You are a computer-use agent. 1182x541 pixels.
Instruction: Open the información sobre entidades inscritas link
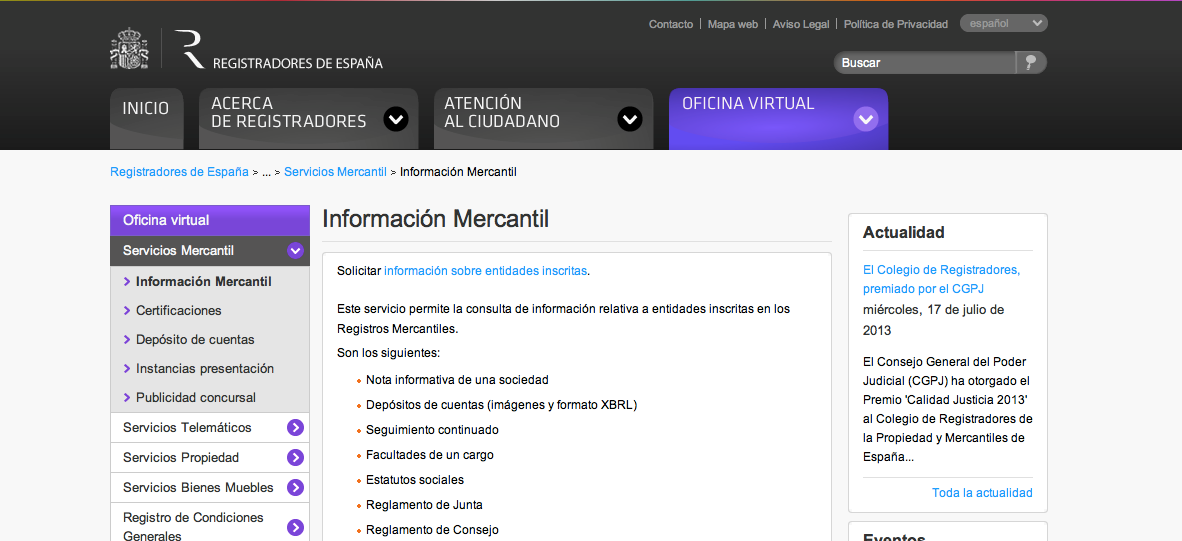coord(486,271)
